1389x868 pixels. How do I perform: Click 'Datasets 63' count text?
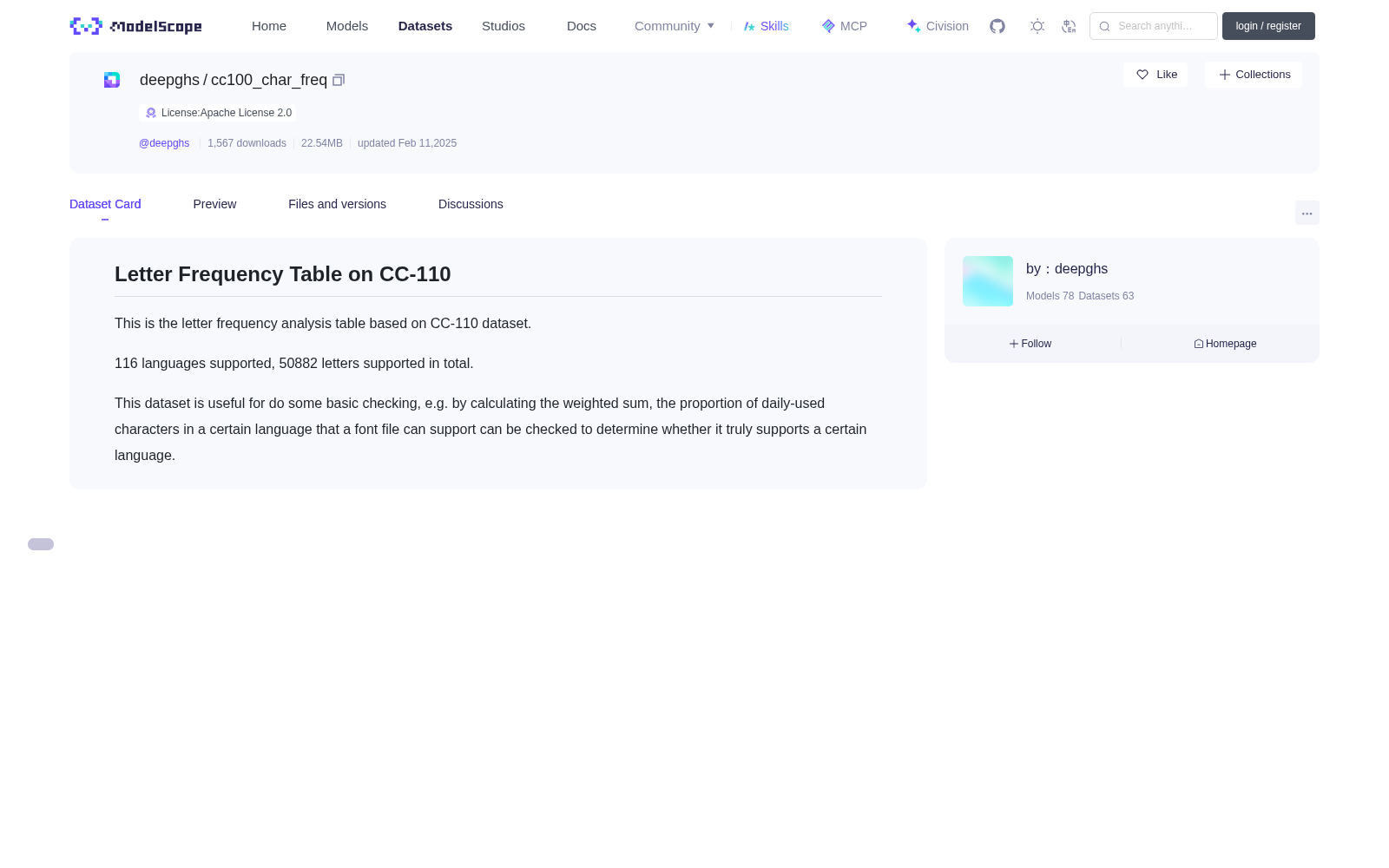click(1106, 296)
